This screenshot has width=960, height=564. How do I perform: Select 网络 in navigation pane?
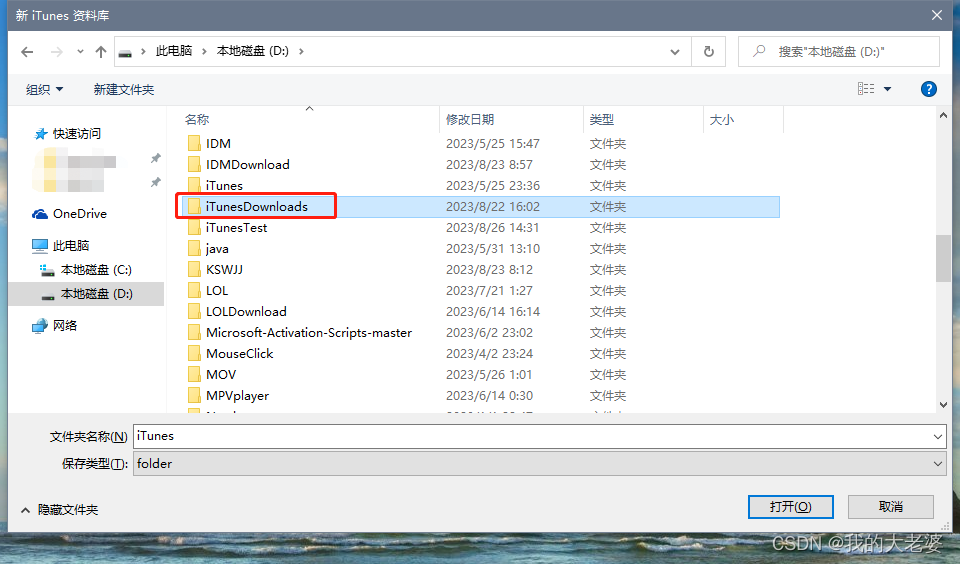pyautogui.click(x=65, y=325)
